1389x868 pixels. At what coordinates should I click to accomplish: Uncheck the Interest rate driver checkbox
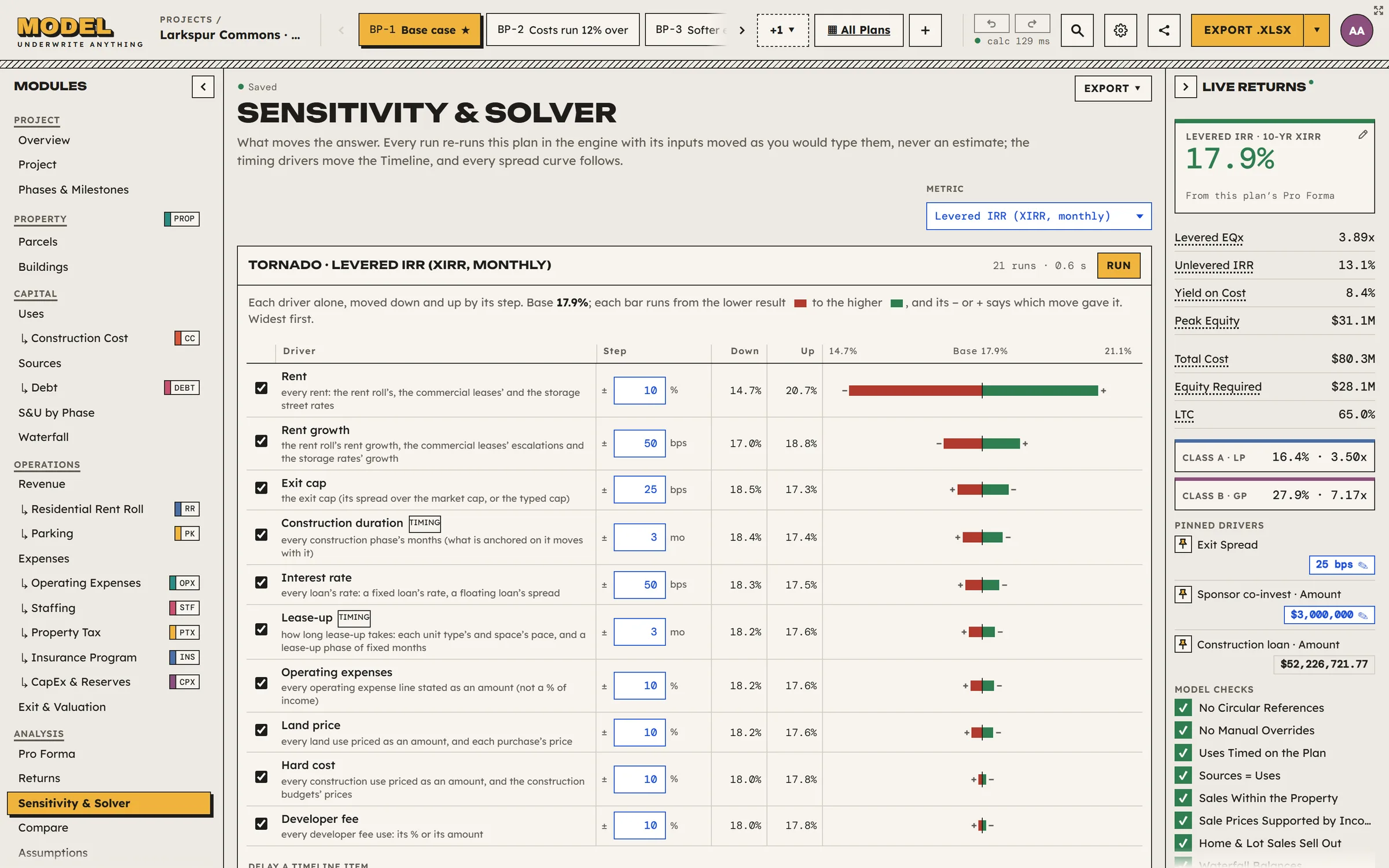(261, 582)
